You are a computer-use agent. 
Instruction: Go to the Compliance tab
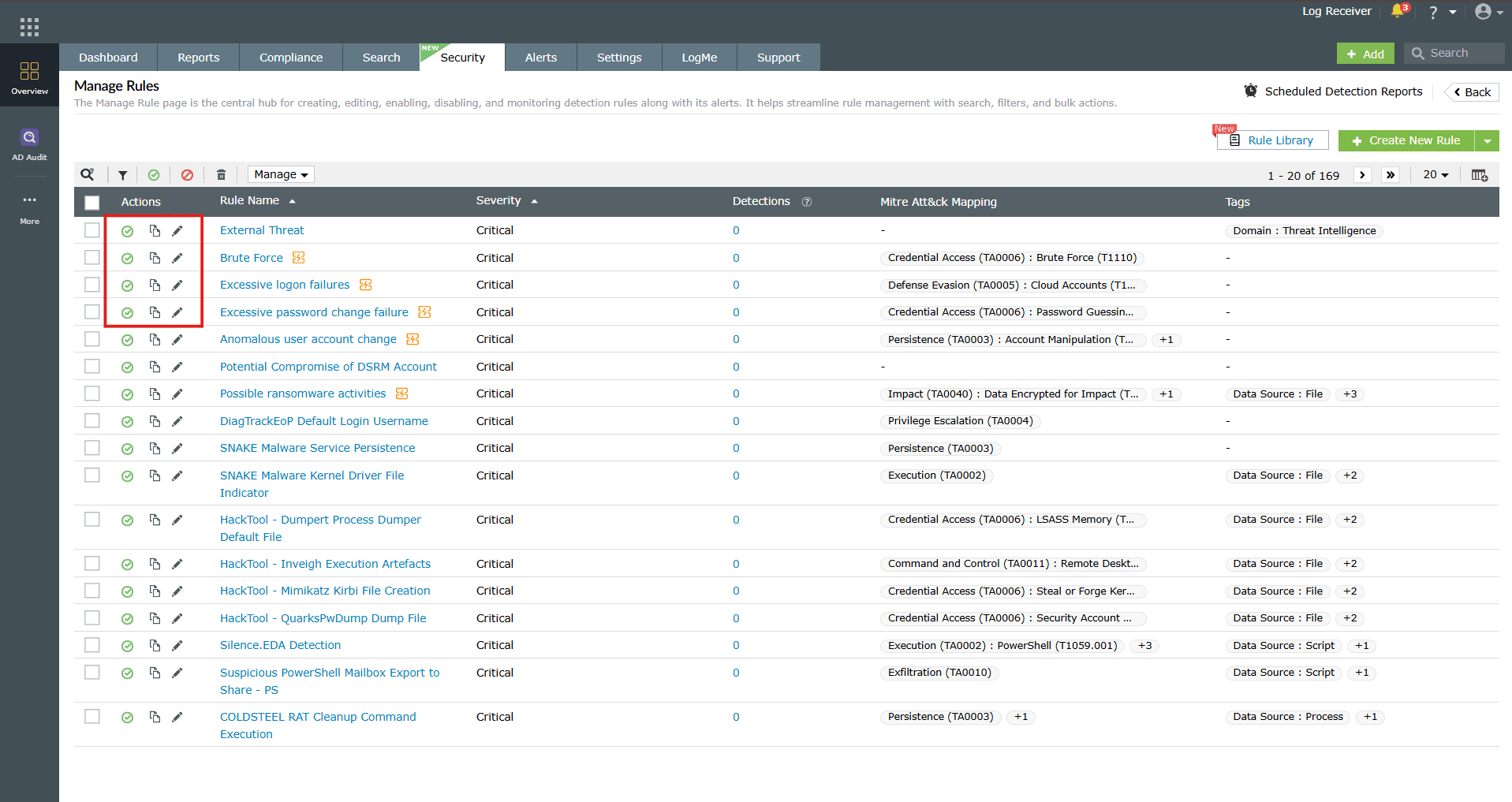[291, 58]
